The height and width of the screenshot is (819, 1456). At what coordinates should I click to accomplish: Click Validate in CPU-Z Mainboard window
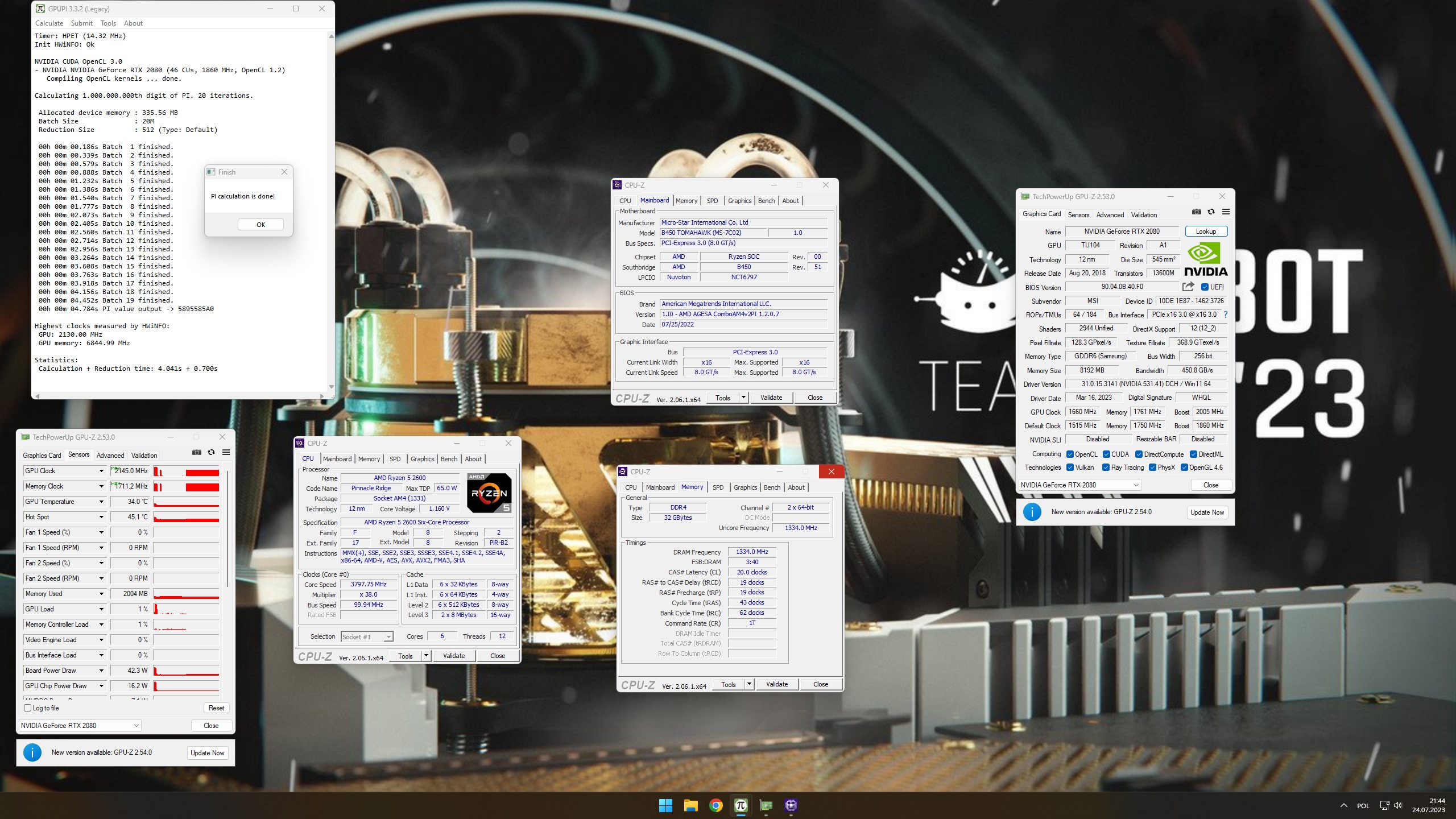(x=771, y=398)
